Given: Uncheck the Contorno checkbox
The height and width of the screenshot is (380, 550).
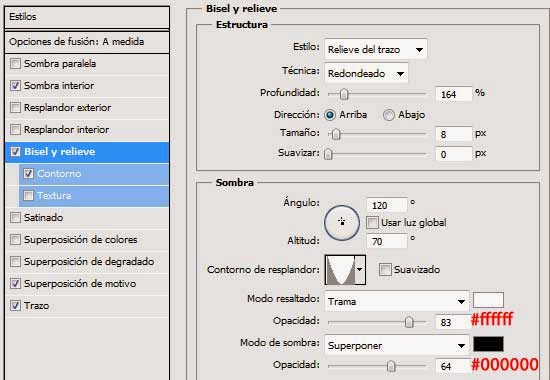Looking at the screenshot, I should point(28,173).
